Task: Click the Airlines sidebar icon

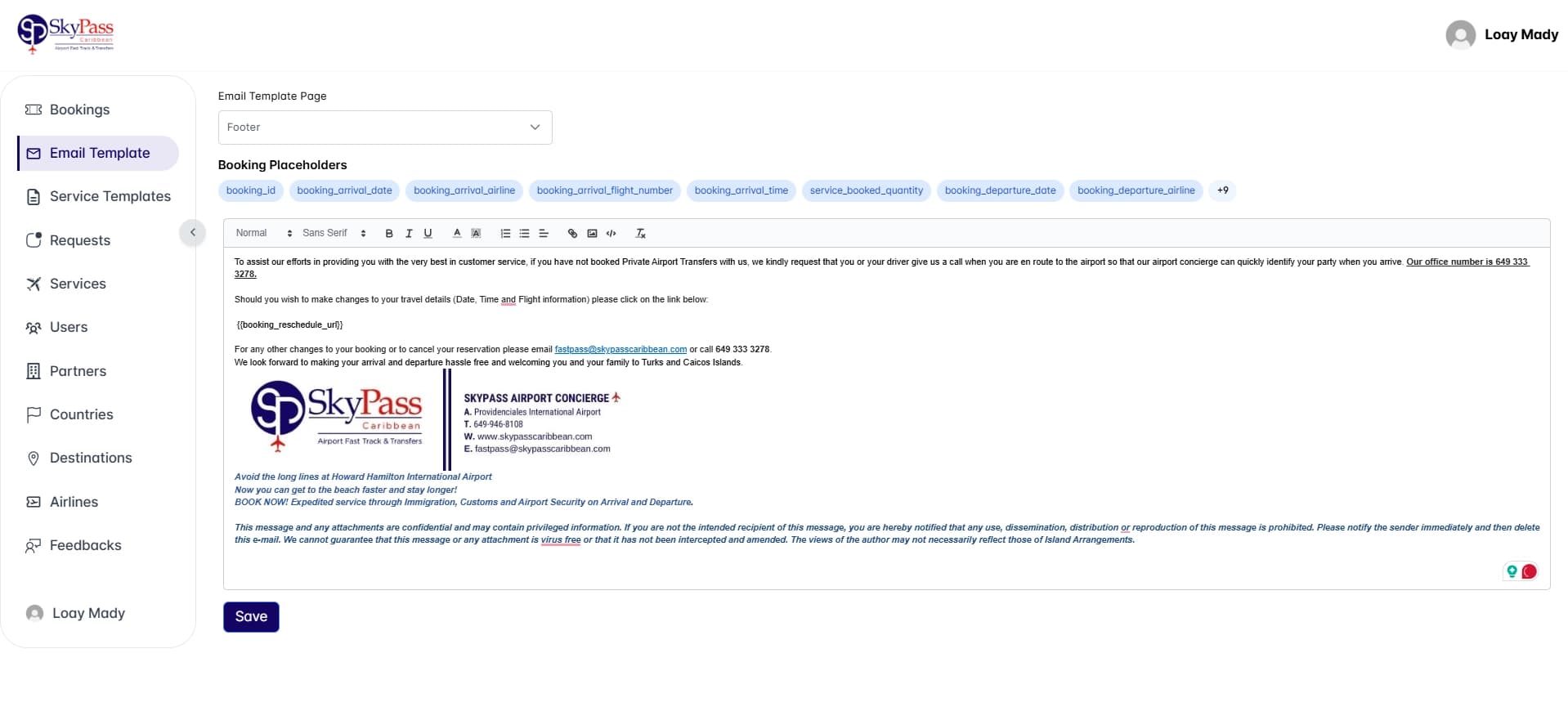Action: point(34,502)
